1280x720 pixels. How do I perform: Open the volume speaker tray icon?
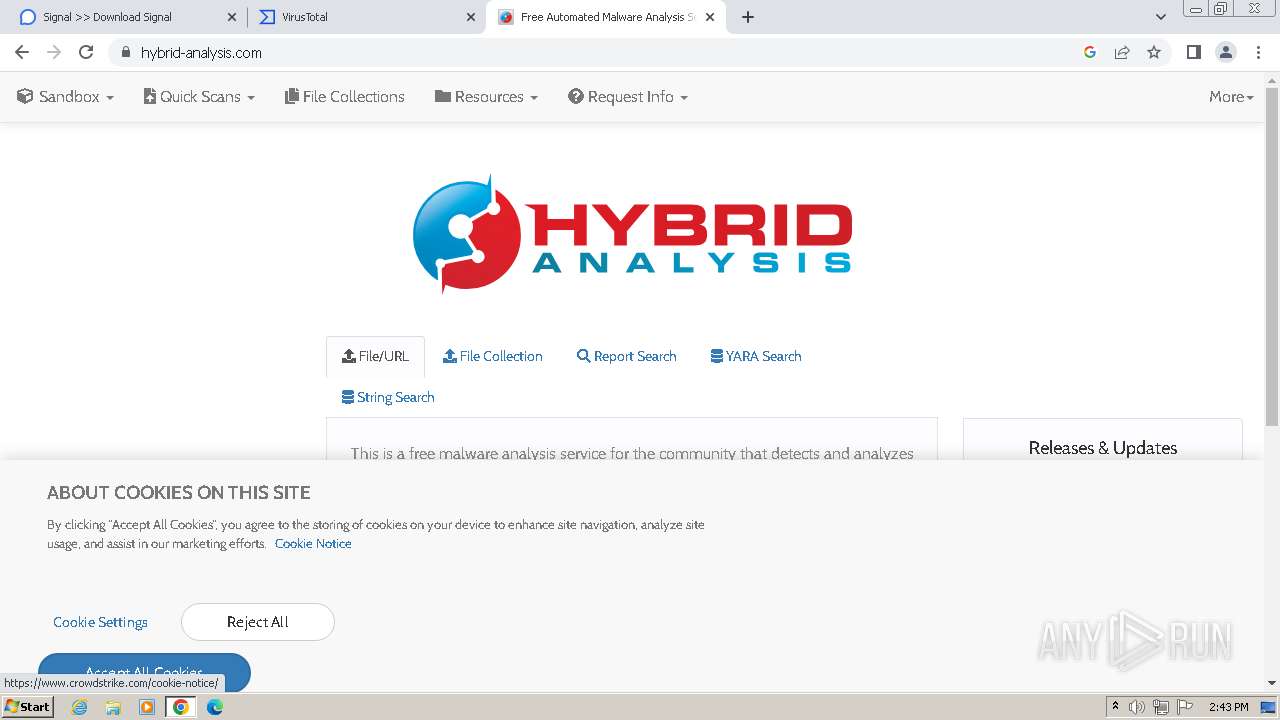pos(1137,707)
